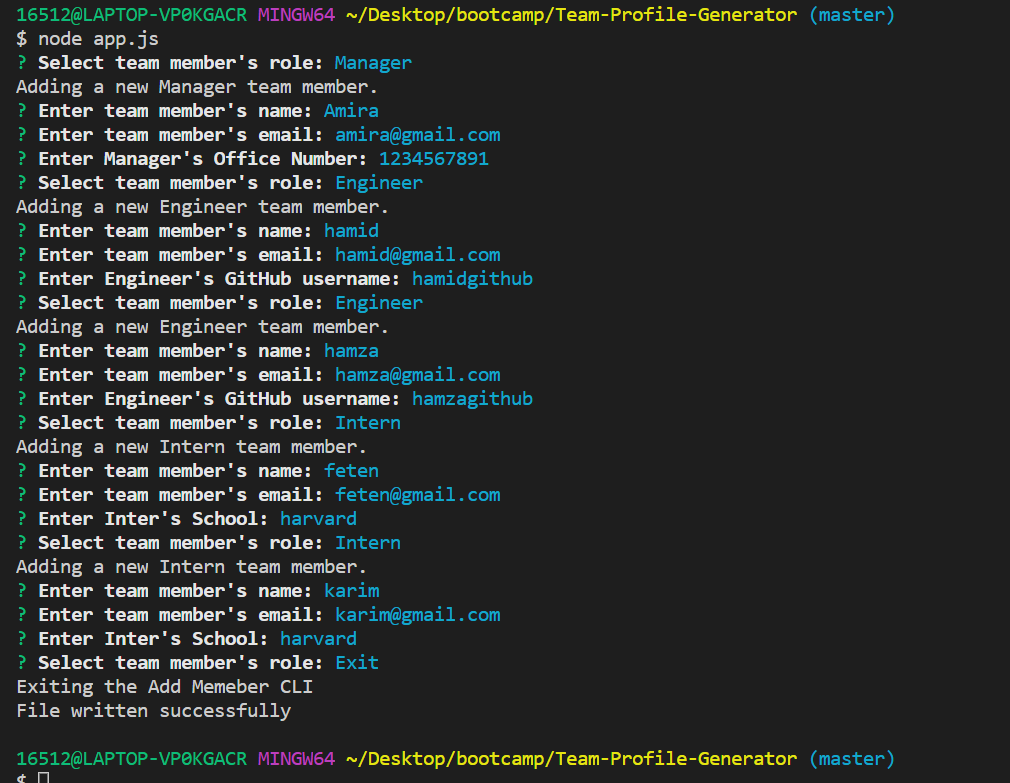
Task: Click the Intern role answer text
Action: (367, 422)
